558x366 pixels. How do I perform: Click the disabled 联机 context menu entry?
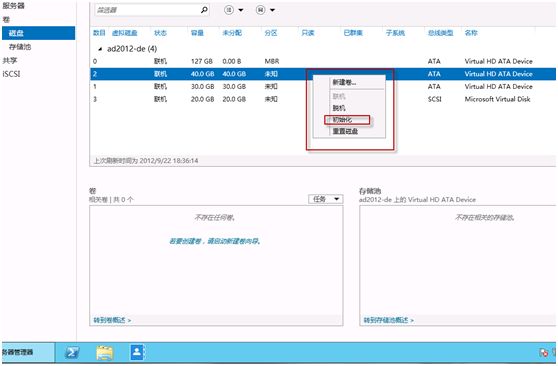[339, 96]
